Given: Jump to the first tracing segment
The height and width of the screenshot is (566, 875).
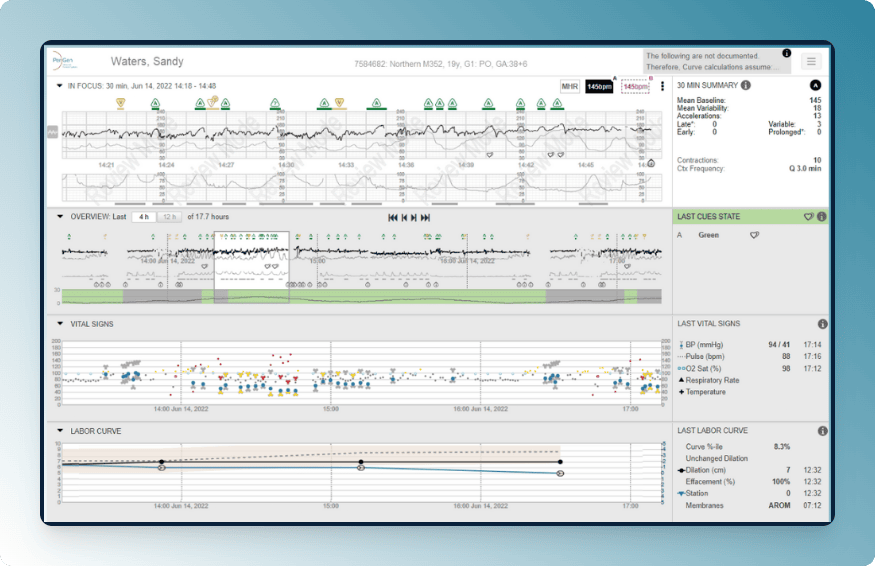Looking at the screenshot, I should pos(392,217).
